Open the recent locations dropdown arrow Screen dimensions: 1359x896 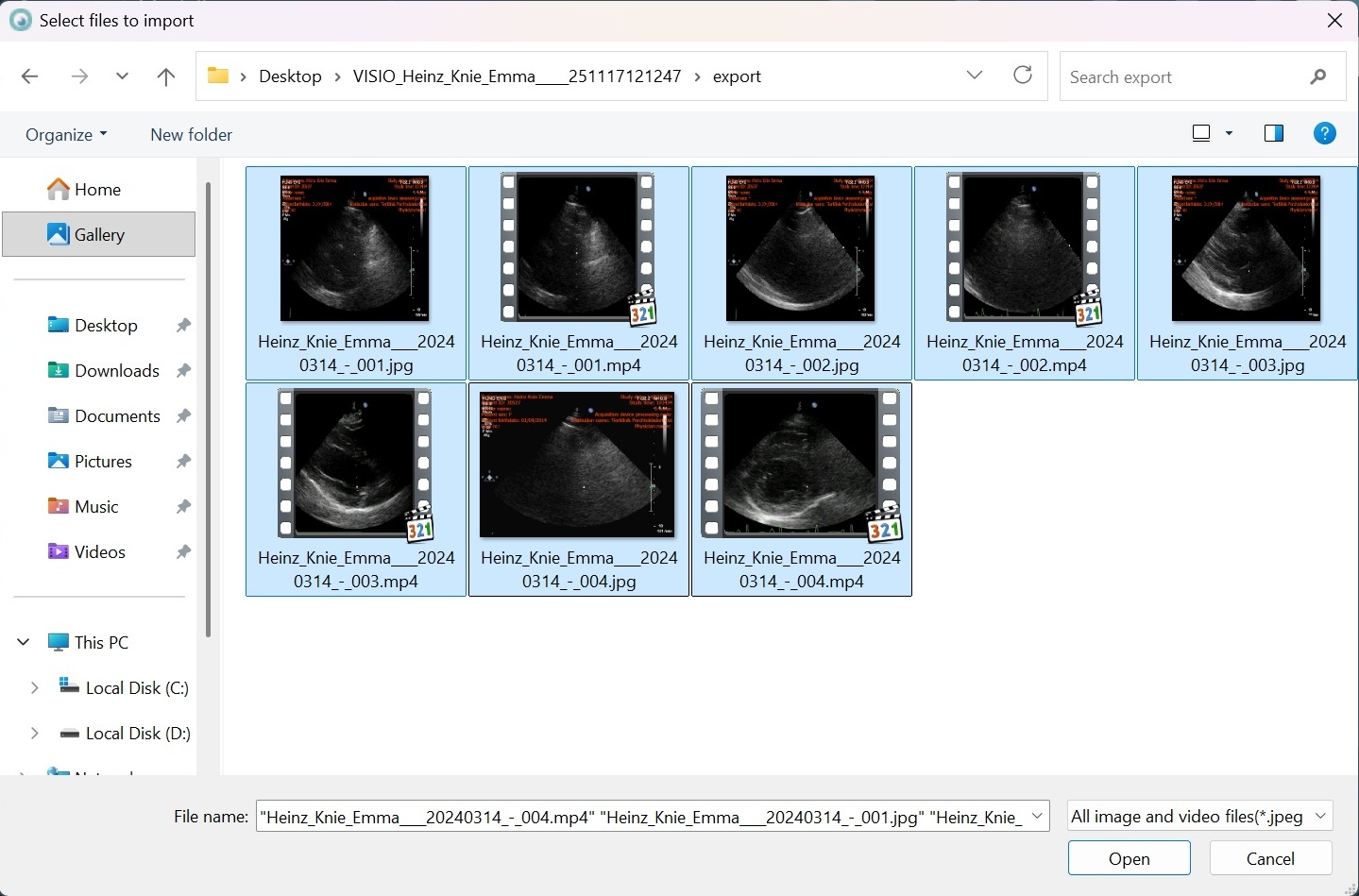tap(122, 76)
